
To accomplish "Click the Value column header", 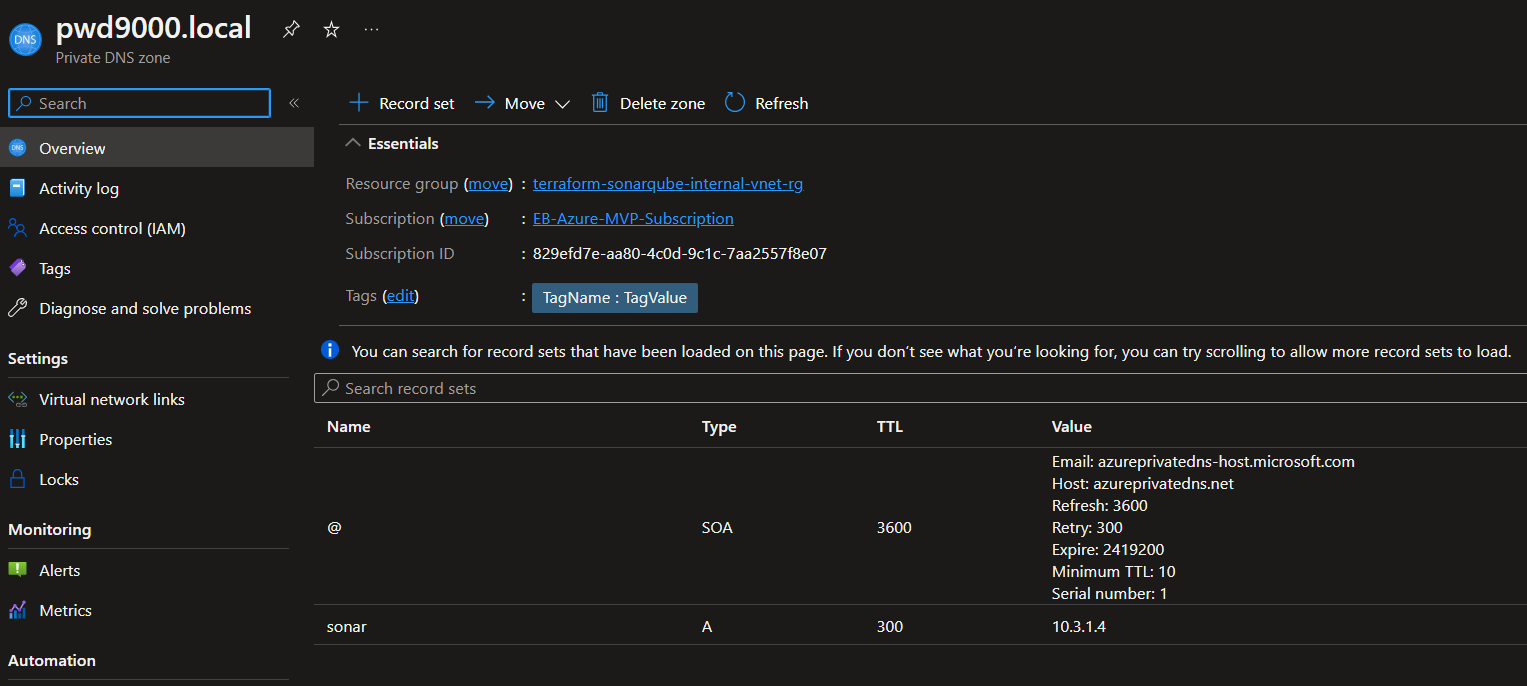I will pyautogui.click(x=1072, y=426).
